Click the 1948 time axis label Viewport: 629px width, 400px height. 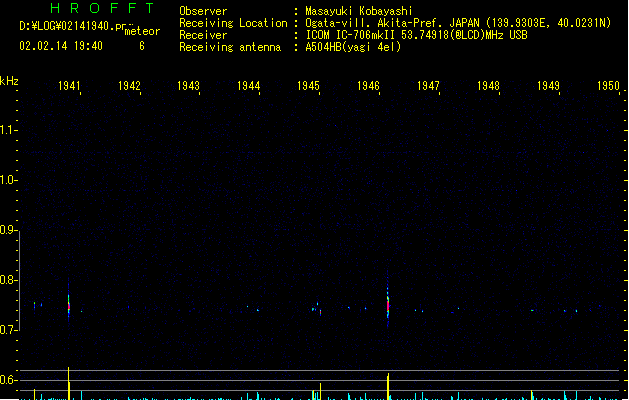488,86
